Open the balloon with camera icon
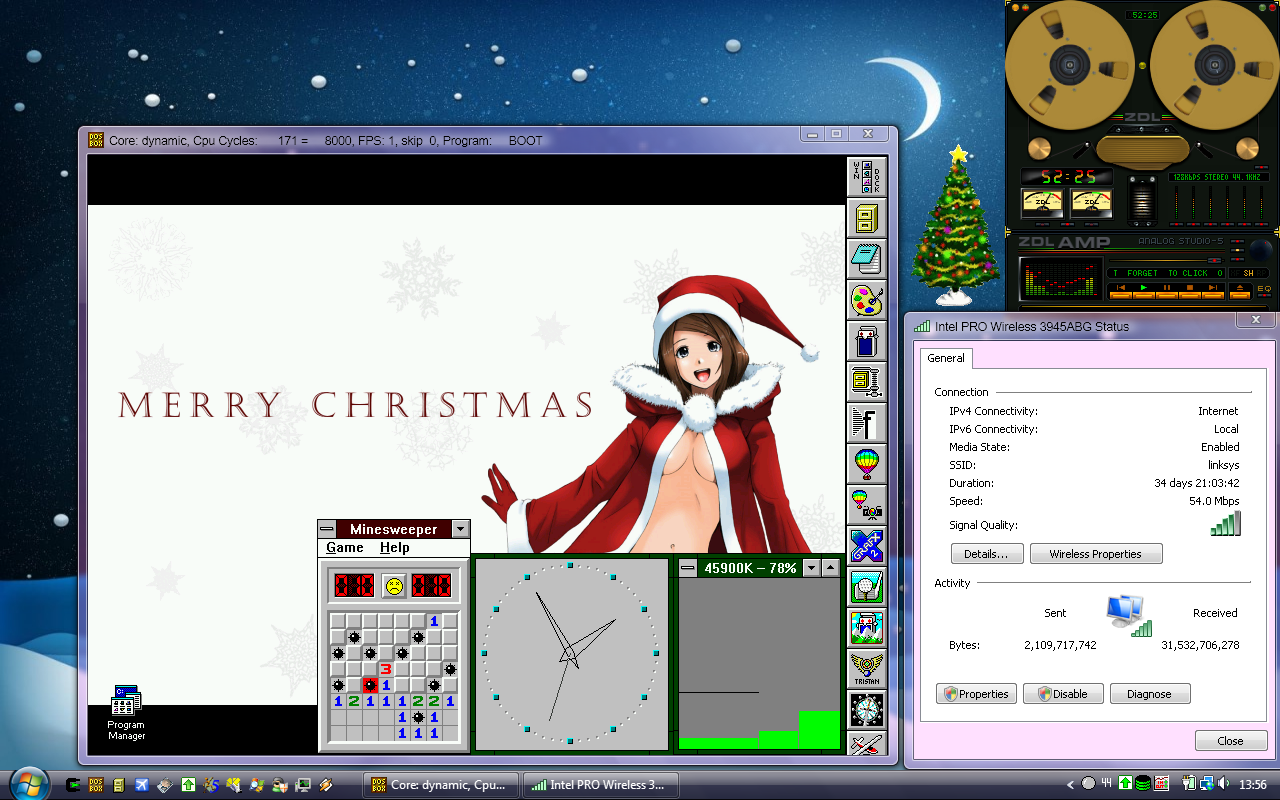1280x800 pixels. click(x=867, y=505)
